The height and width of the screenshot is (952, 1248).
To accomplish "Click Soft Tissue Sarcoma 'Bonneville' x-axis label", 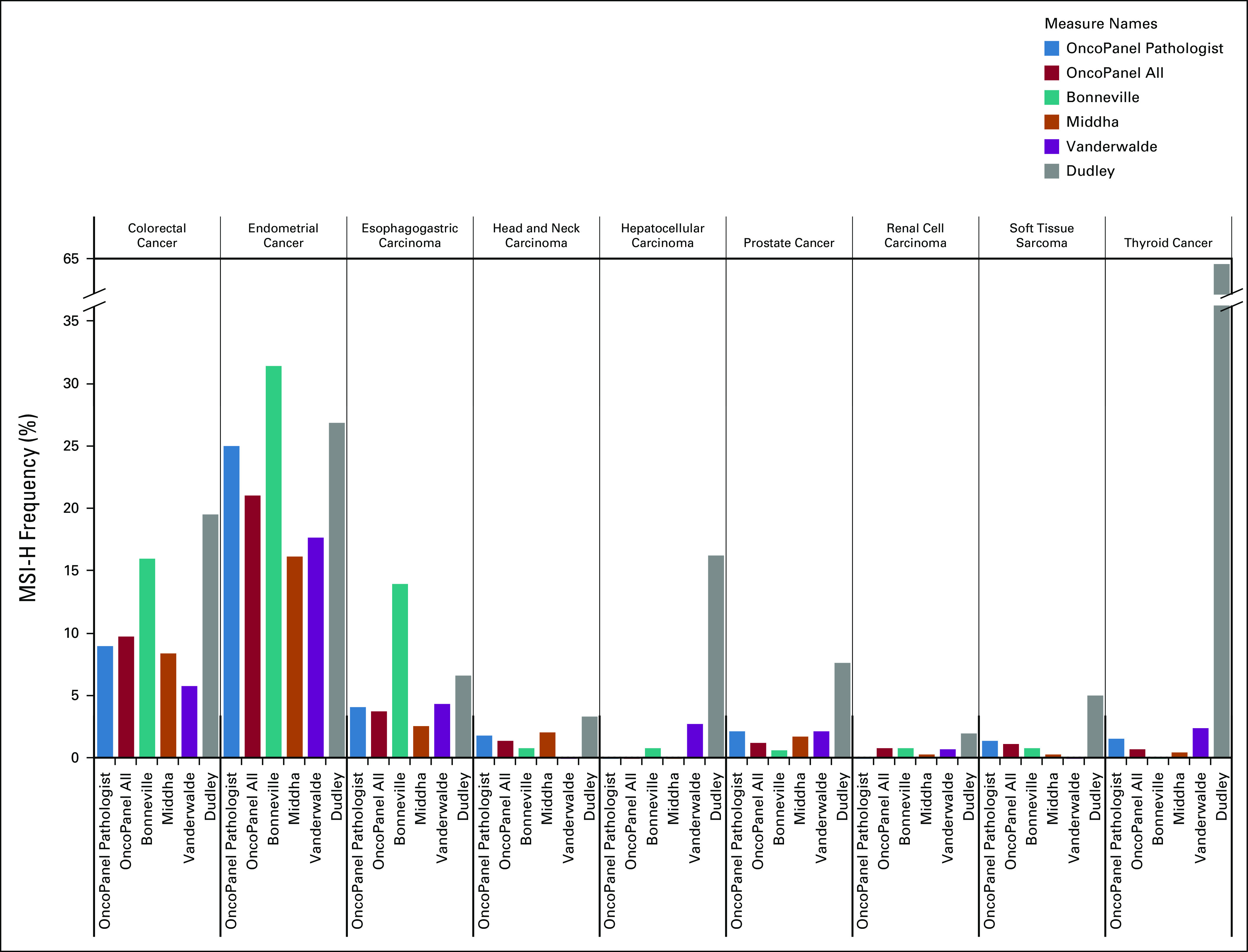I will [1032, 809].
